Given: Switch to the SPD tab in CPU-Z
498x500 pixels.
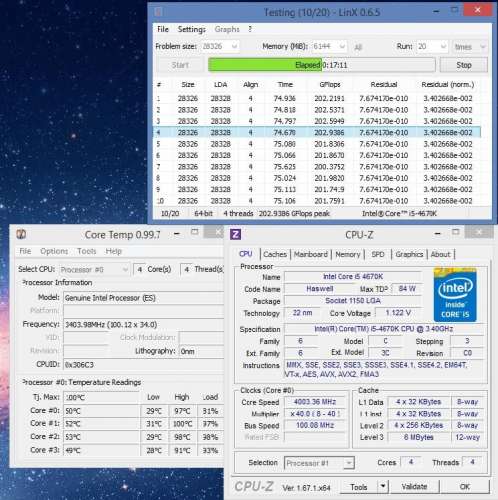Looking at the screenshot, I should (x=378, y=254).
